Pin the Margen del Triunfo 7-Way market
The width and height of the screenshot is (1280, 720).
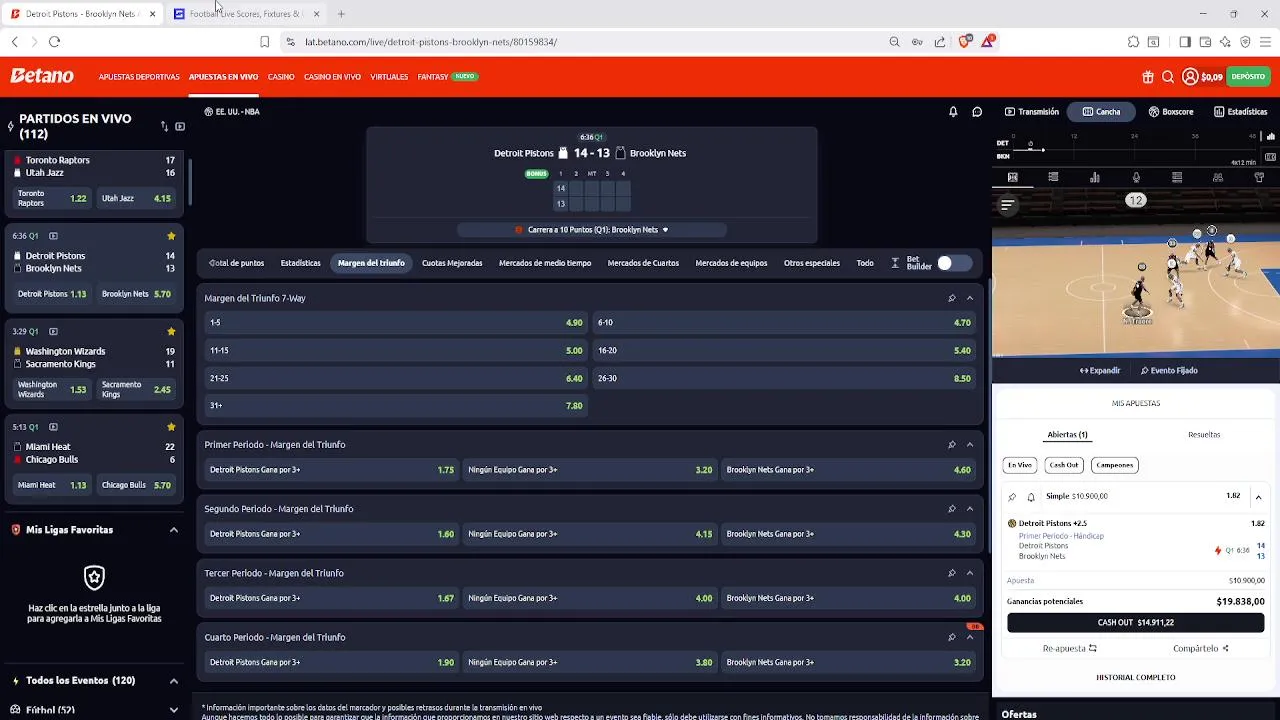click(952, 298)
